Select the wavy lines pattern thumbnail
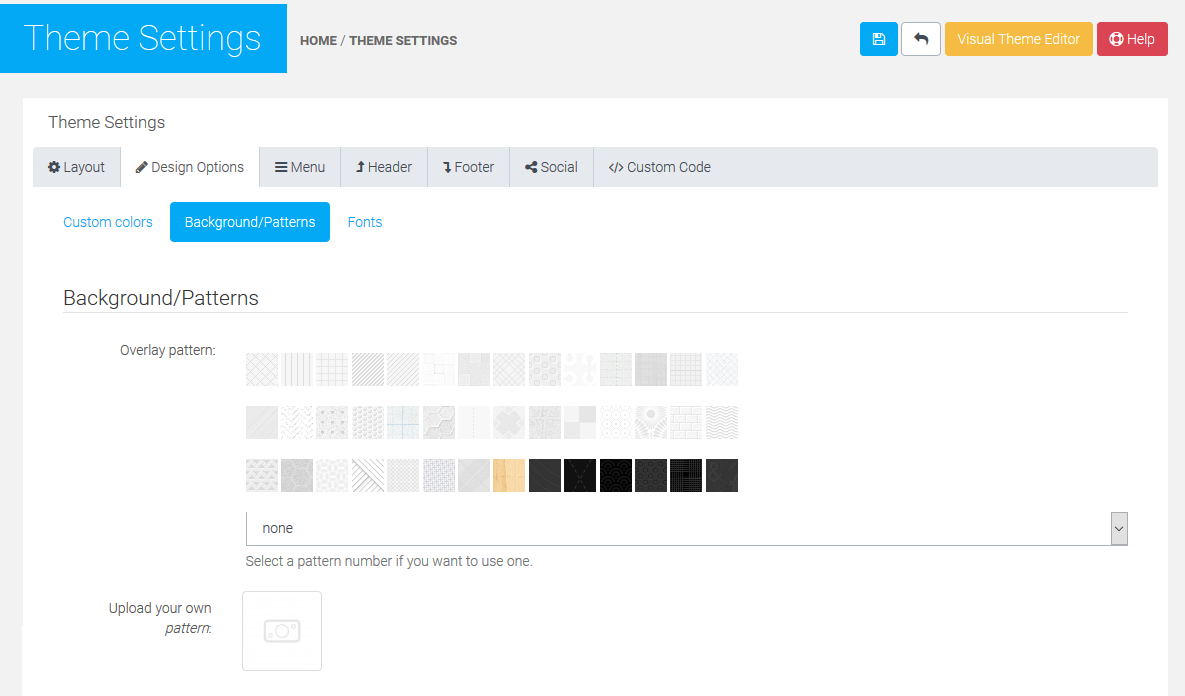Viewport: 1185px width, 696px height. pyautogui.click(x=722, y=422)
